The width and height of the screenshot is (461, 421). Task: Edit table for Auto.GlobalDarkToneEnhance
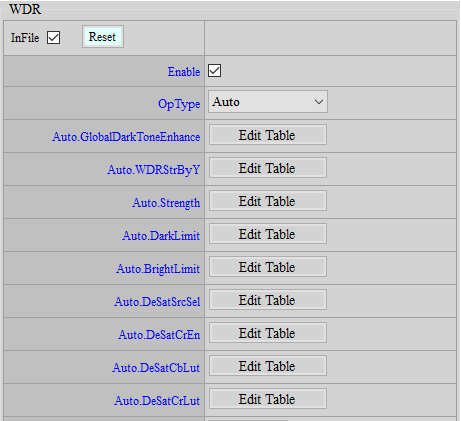click(x=268, y=135)
